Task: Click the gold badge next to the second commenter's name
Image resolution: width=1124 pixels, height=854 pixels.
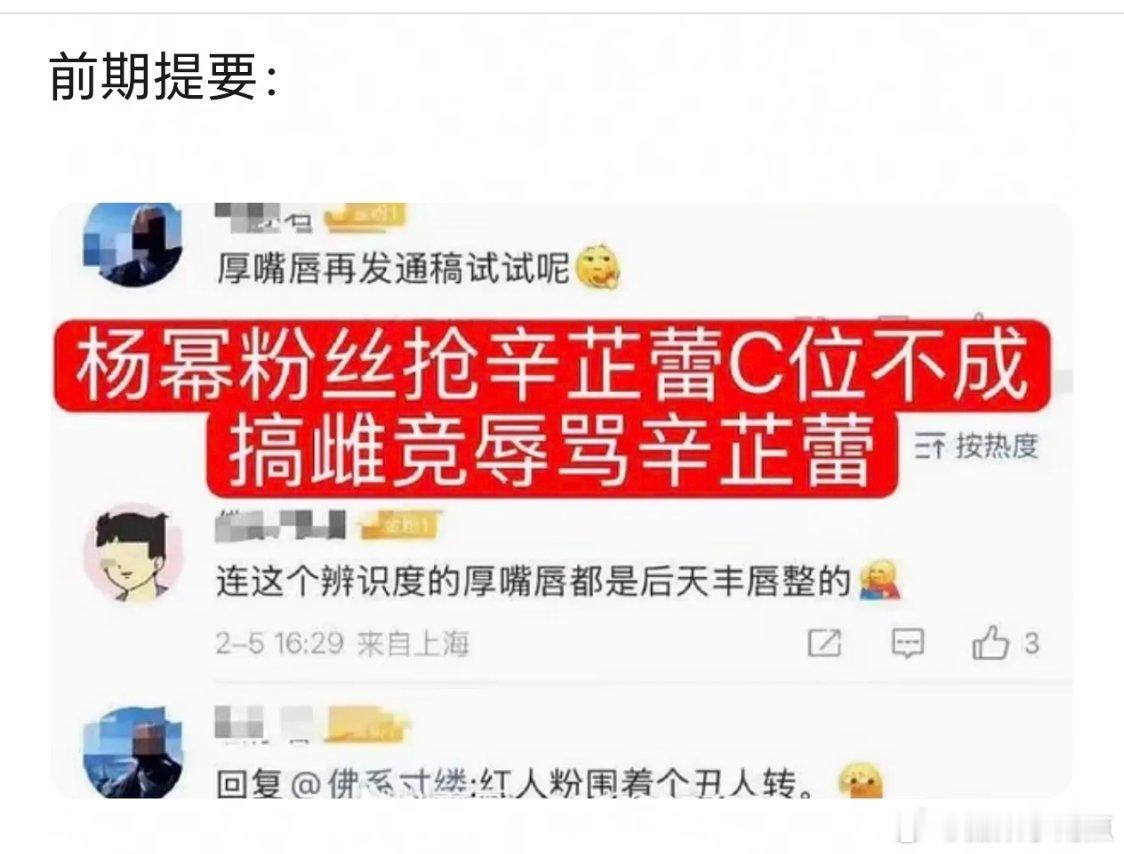Action: (399, 526)
